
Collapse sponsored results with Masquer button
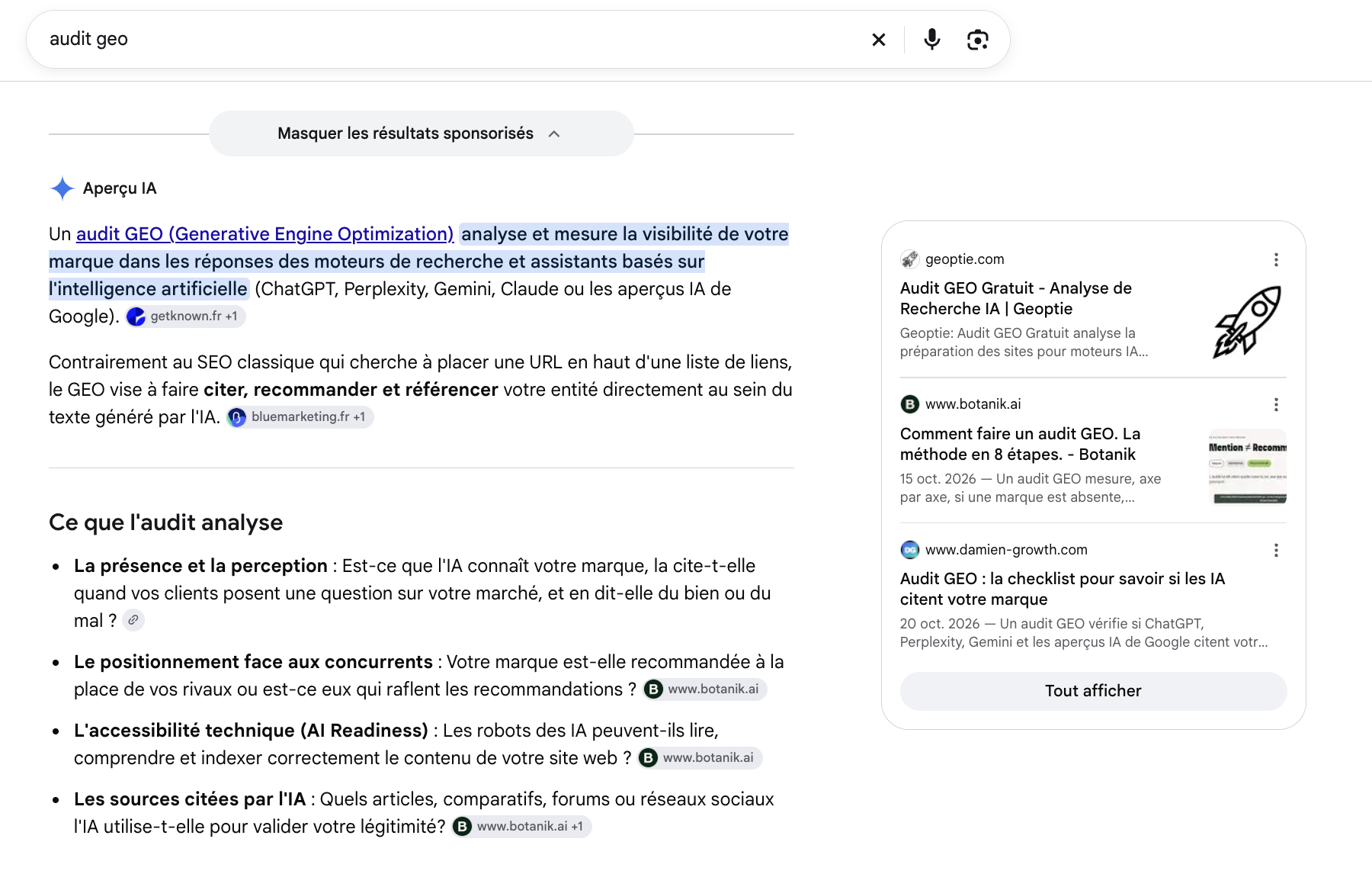pos(421,133)
